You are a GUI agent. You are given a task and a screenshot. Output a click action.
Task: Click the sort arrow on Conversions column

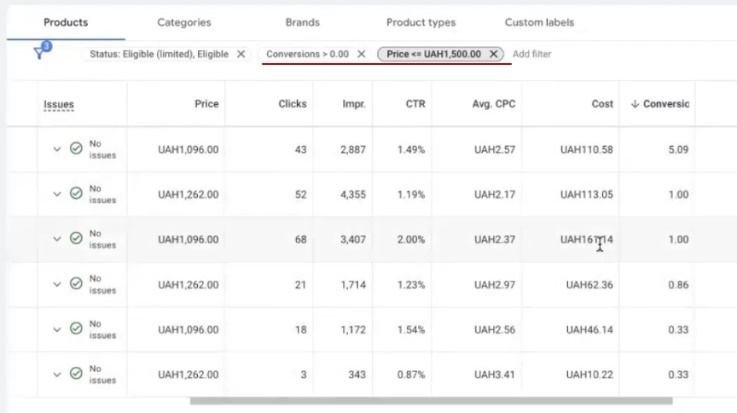point(635,104)
